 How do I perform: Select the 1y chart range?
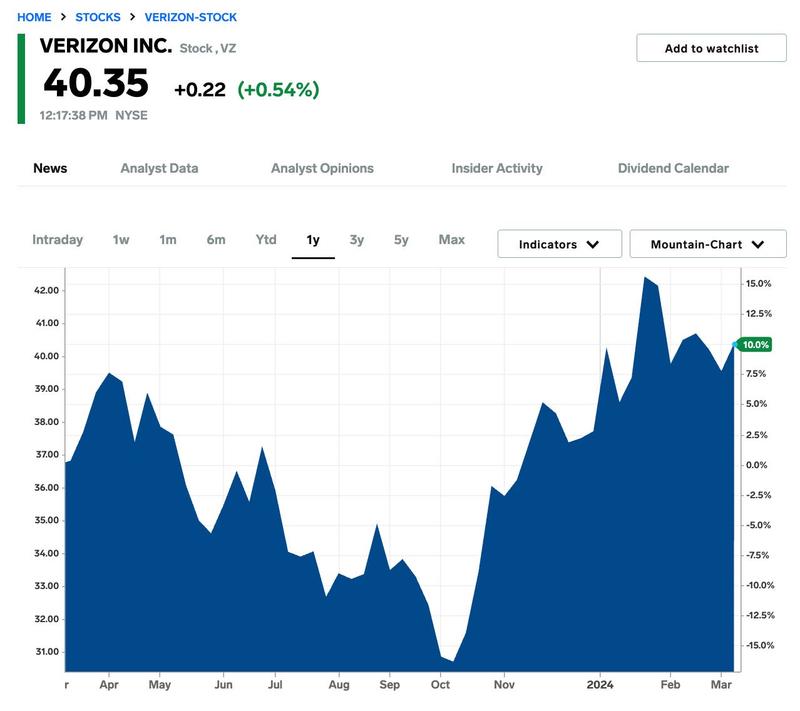(x=313, y=240)
